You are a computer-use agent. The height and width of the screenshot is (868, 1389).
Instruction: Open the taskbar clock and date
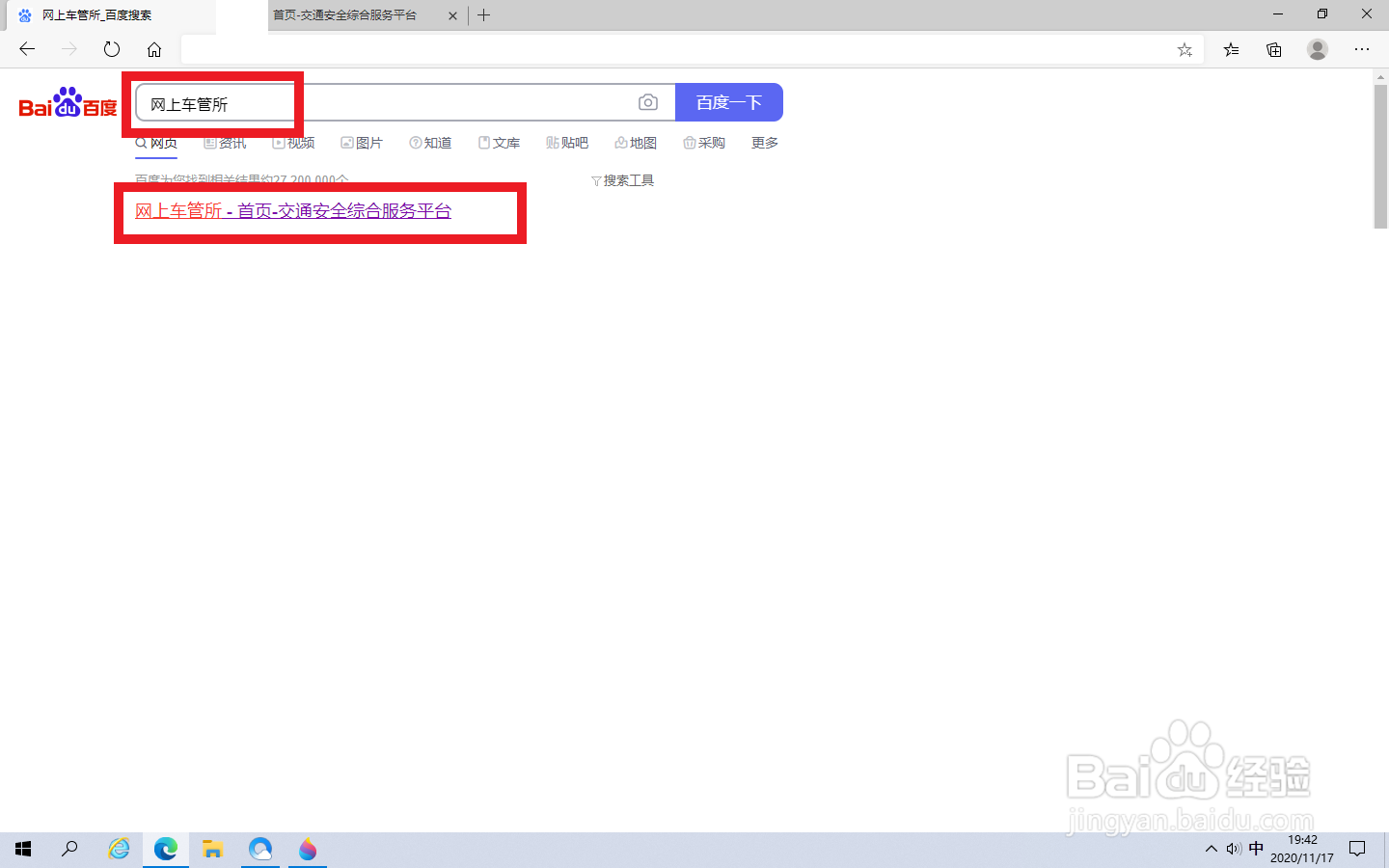pos(1302,849)
